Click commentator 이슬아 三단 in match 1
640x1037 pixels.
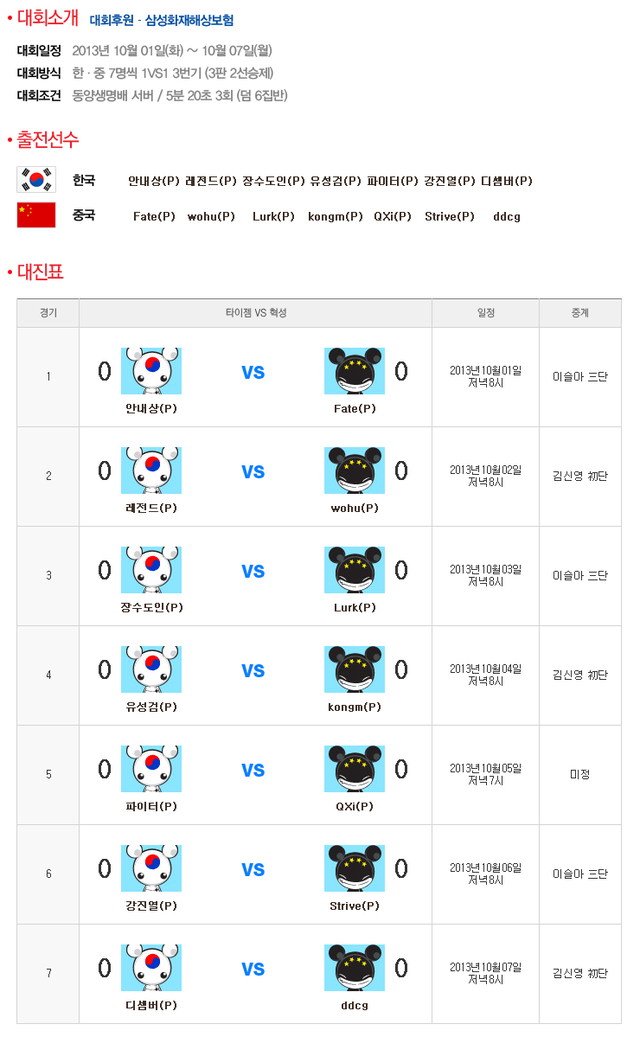580,376
